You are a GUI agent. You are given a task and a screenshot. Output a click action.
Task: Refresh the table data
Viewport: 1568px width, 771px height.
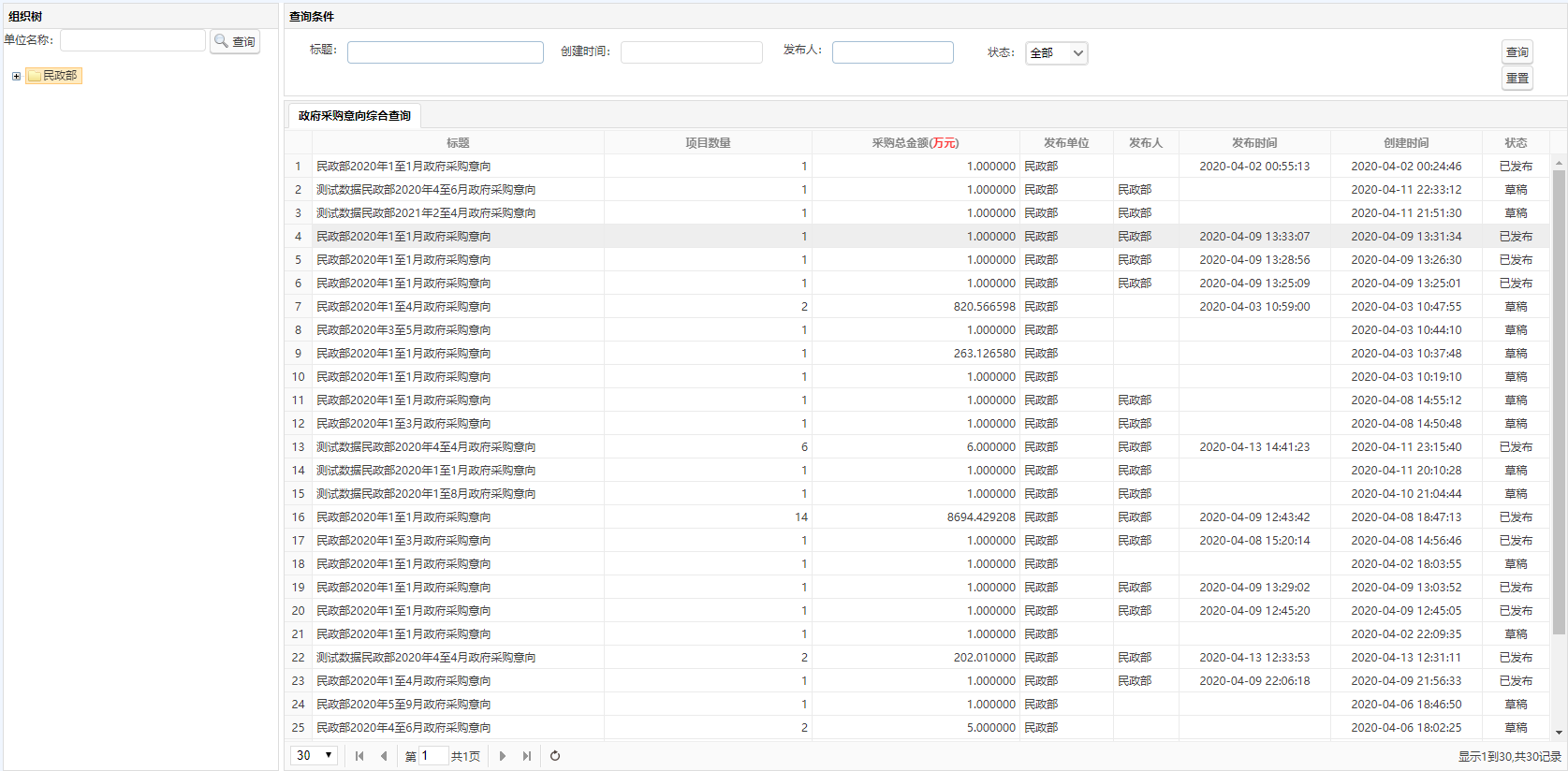point(555,756)
